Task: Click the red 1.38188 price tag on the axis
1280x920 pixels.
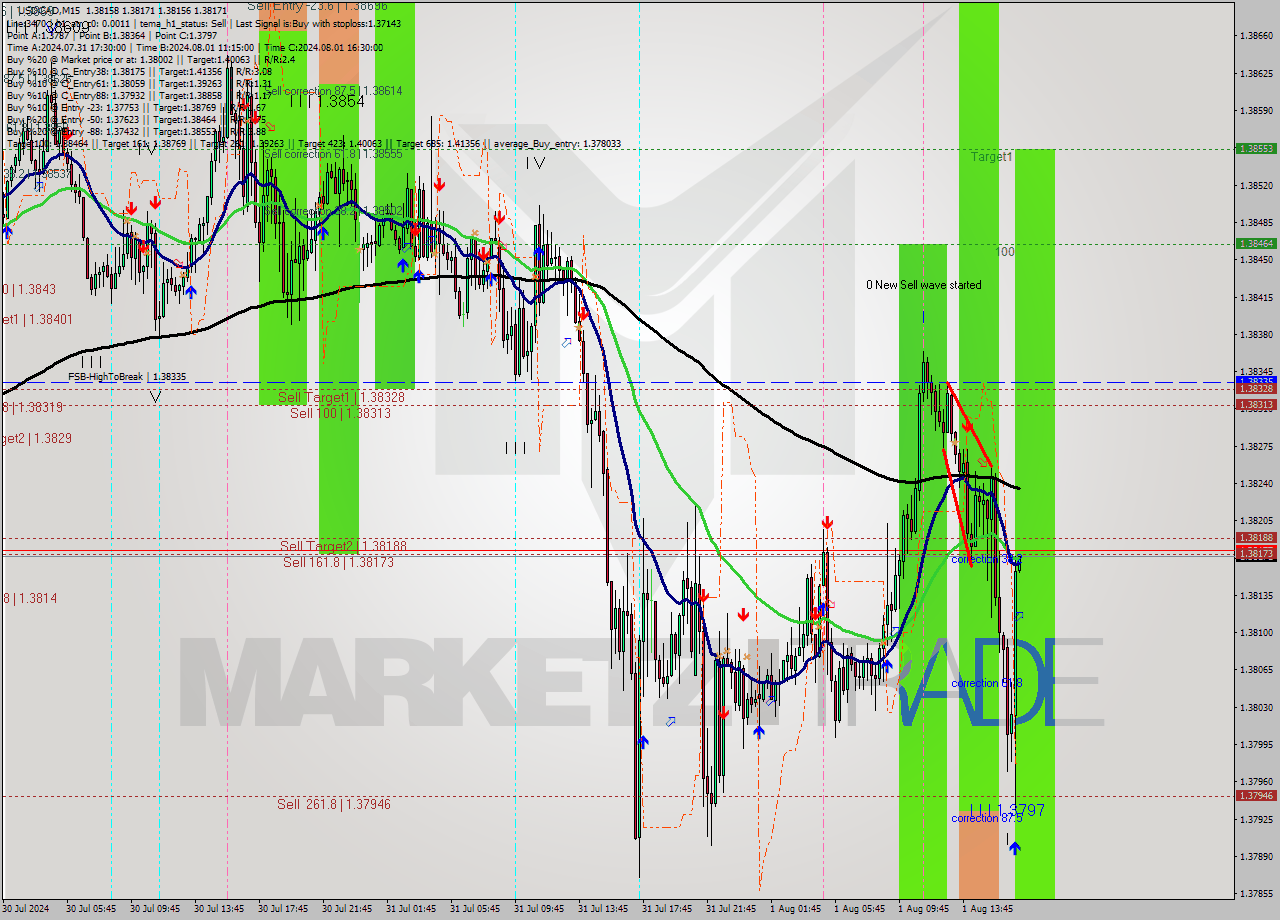Action: (1255, 538)
